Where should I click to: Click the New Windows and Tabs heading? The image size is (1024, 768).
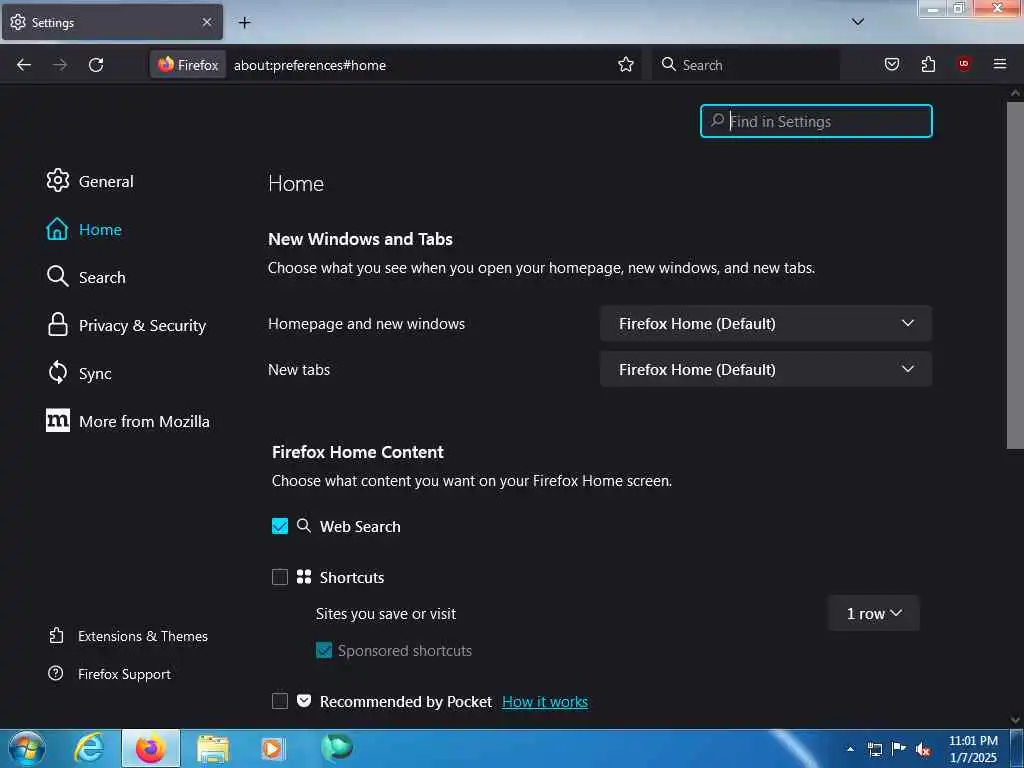pyautogui.click(x=360, y=239)
